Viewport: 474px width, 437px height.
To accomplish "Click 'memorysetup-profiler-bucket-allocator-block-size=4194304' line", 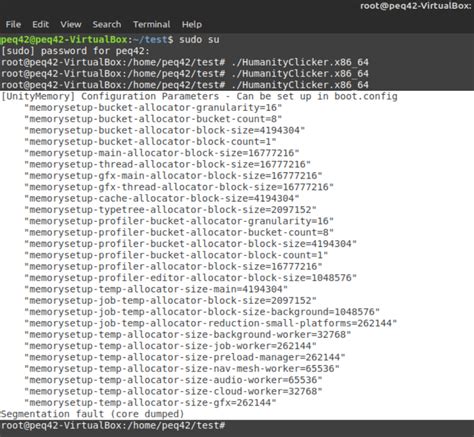I will tap(190, 244).
